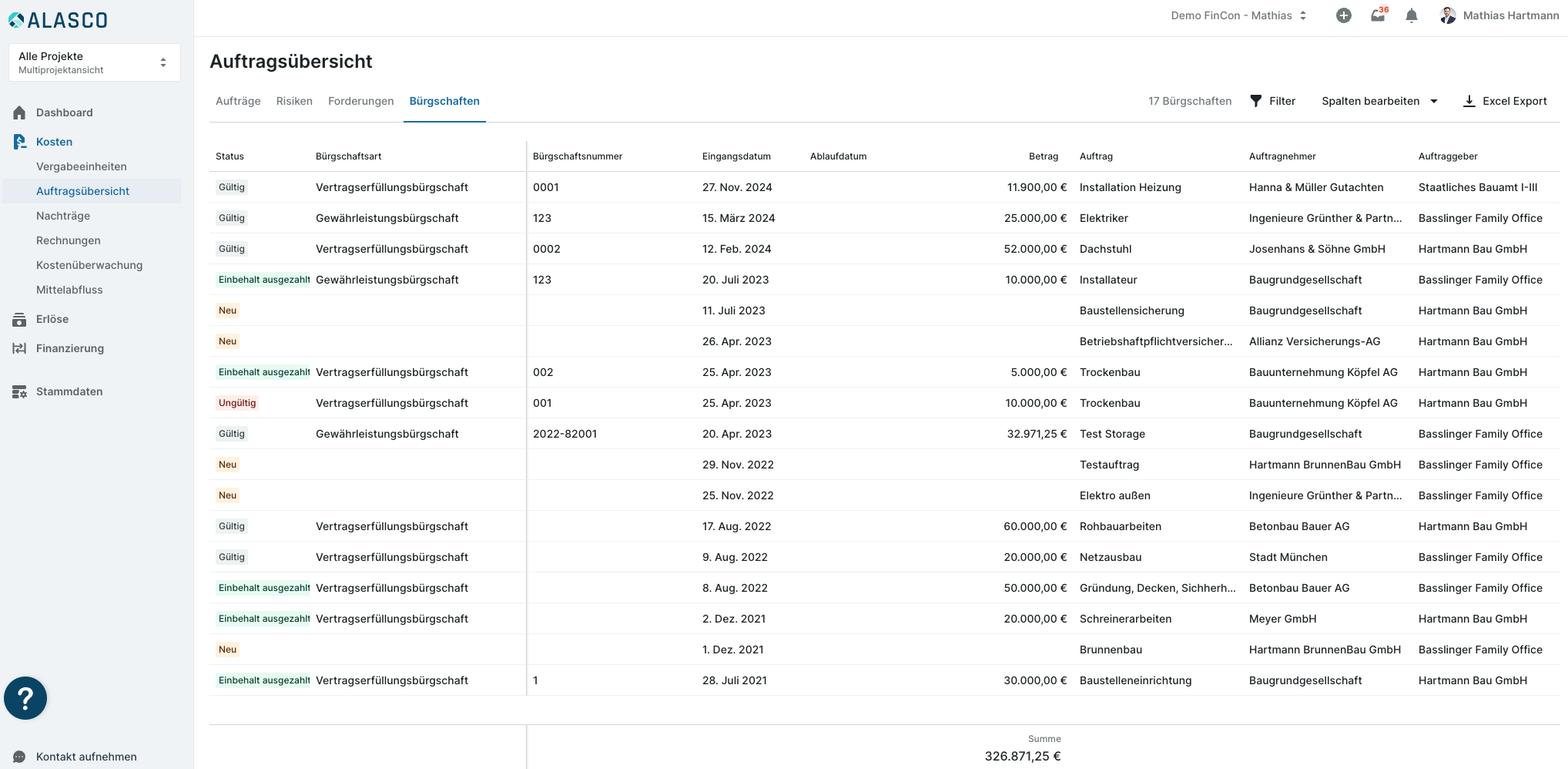Click the plus icon in top bar
The height and width of the screenshot is (769, 1568).
[1343, 15]
